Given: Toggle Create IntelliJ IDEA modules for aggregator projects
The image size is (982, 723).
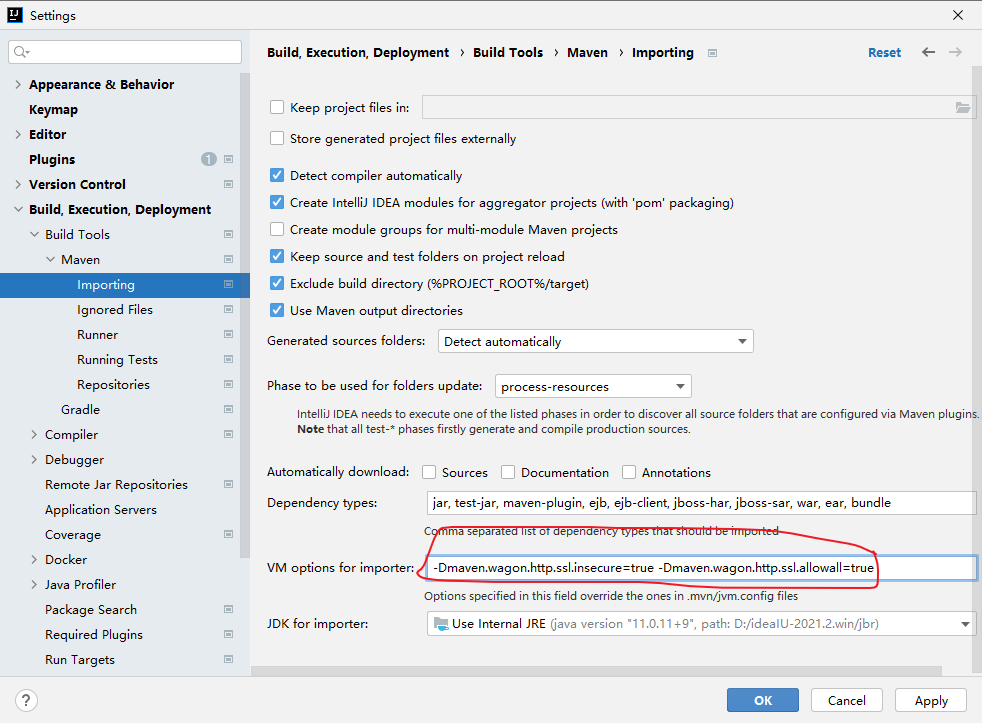Looking at the screenshot, I should [x=277, y=202].
